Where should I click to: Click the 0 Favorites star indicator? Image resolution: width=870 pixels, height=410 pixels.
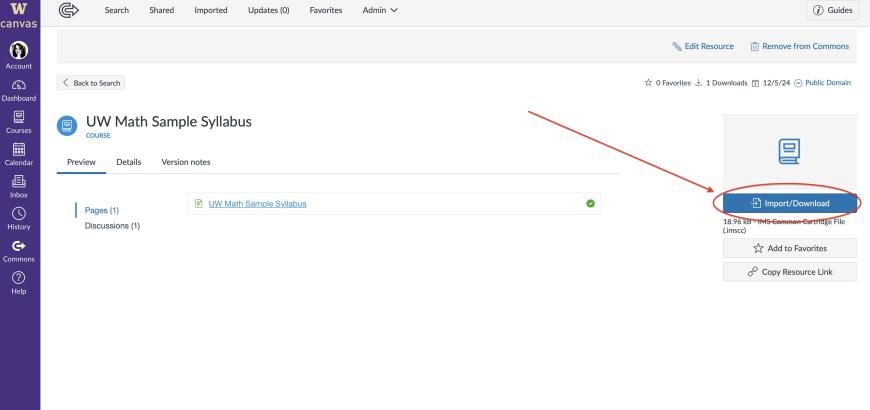(667, 83)
